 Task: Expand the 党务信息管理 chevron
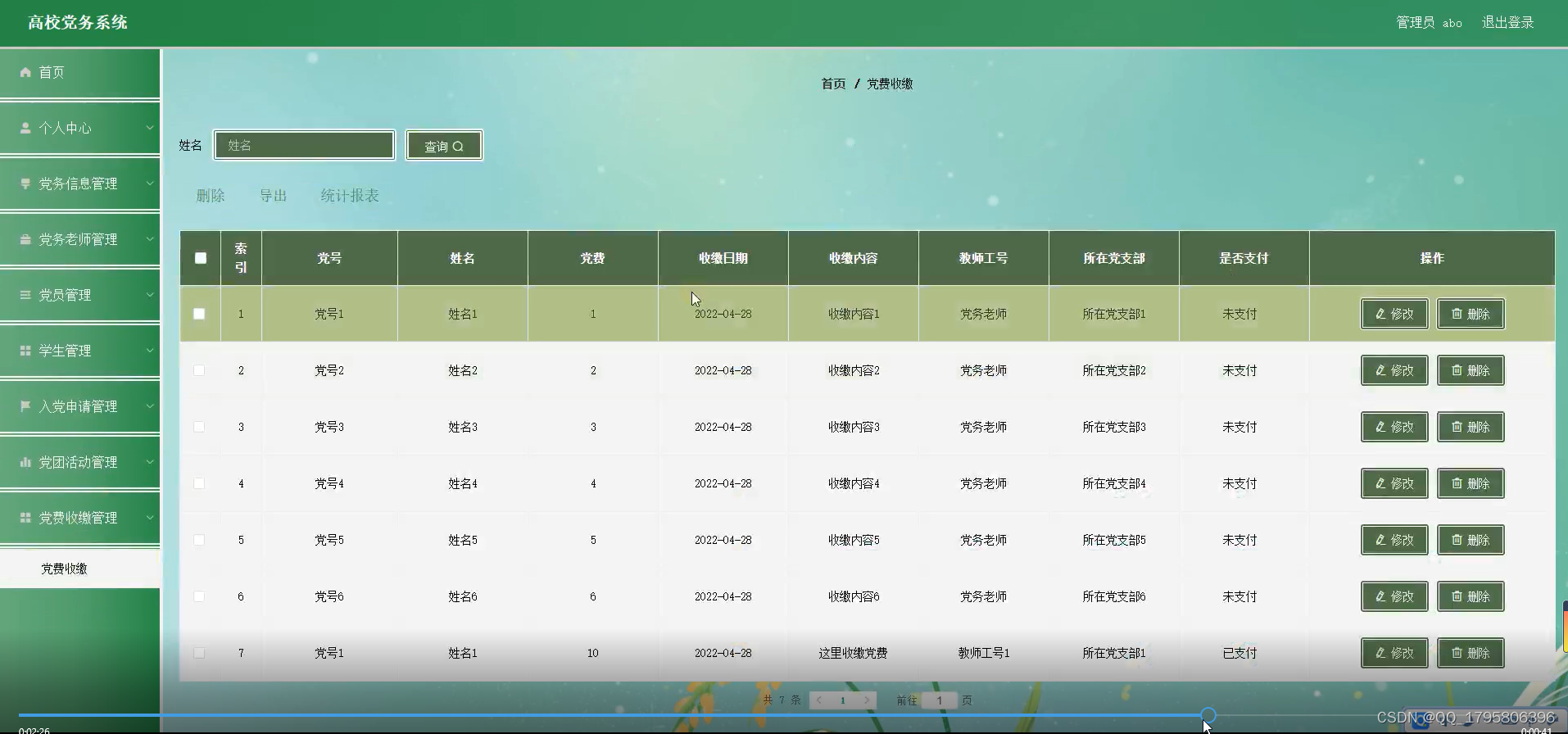coord(150,183)
